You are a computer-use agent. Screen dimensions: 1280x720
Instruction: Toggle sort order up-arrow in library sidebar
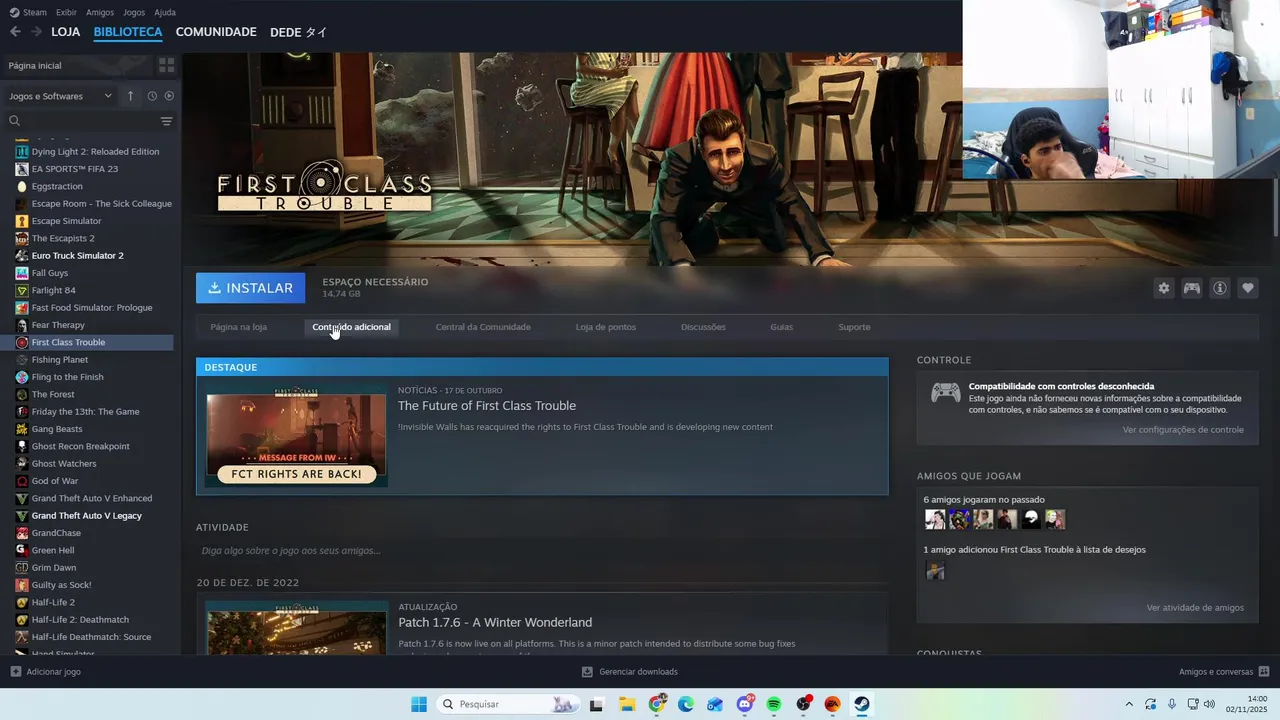click(x=130, y=96)
